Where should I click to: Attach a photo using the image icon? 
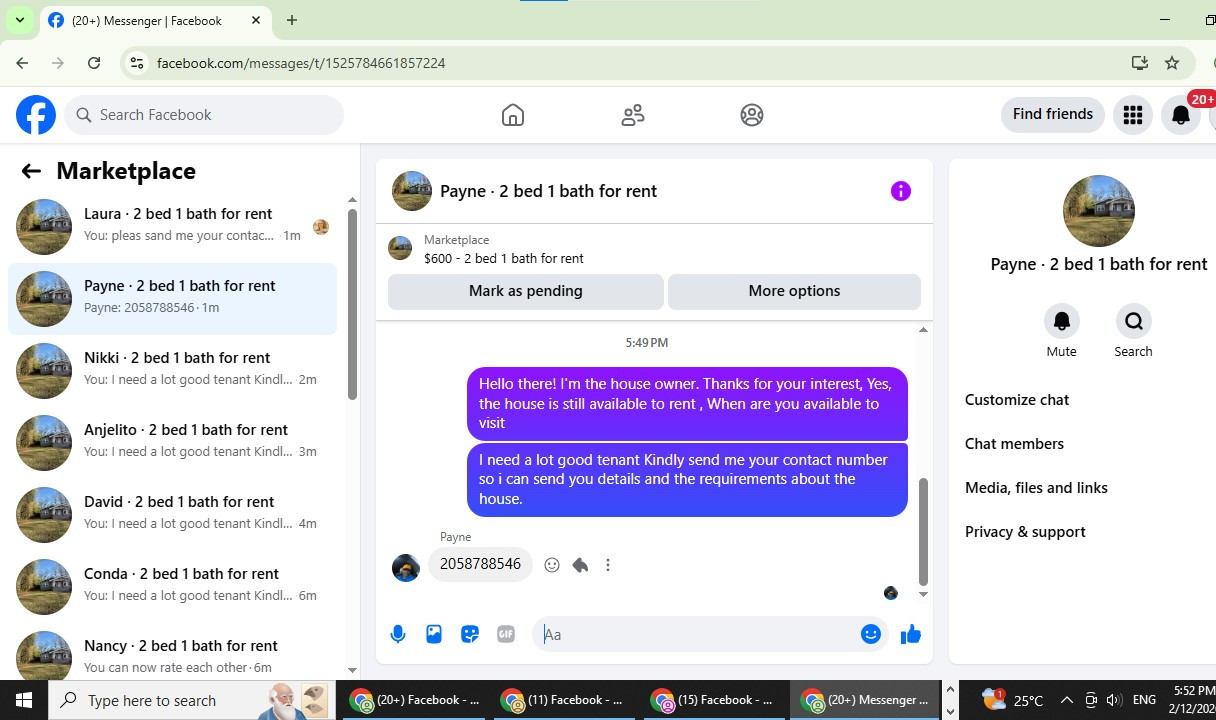click(434, 634)
